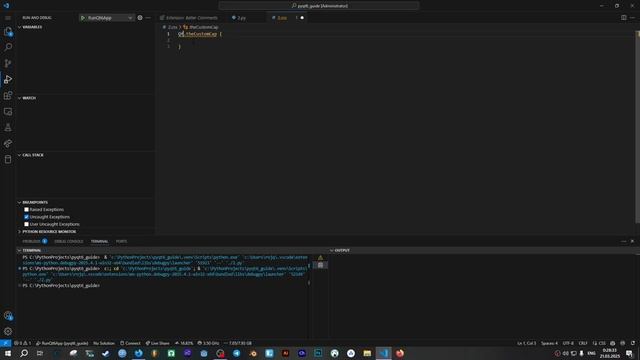Expand the Python Resource Monitor section
640x360 pixels.
[x=85, y=232]
